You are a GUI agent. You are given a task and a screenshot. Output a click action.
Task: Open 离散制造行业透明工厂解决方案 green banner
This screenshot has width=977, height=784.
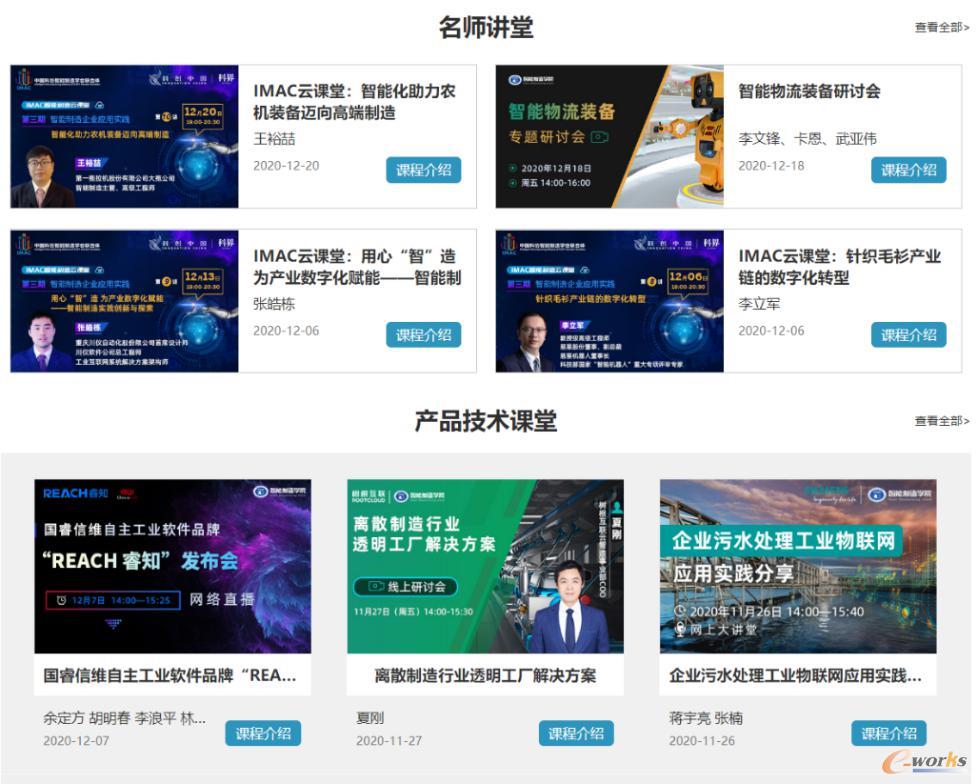click(x=485, y=566)
